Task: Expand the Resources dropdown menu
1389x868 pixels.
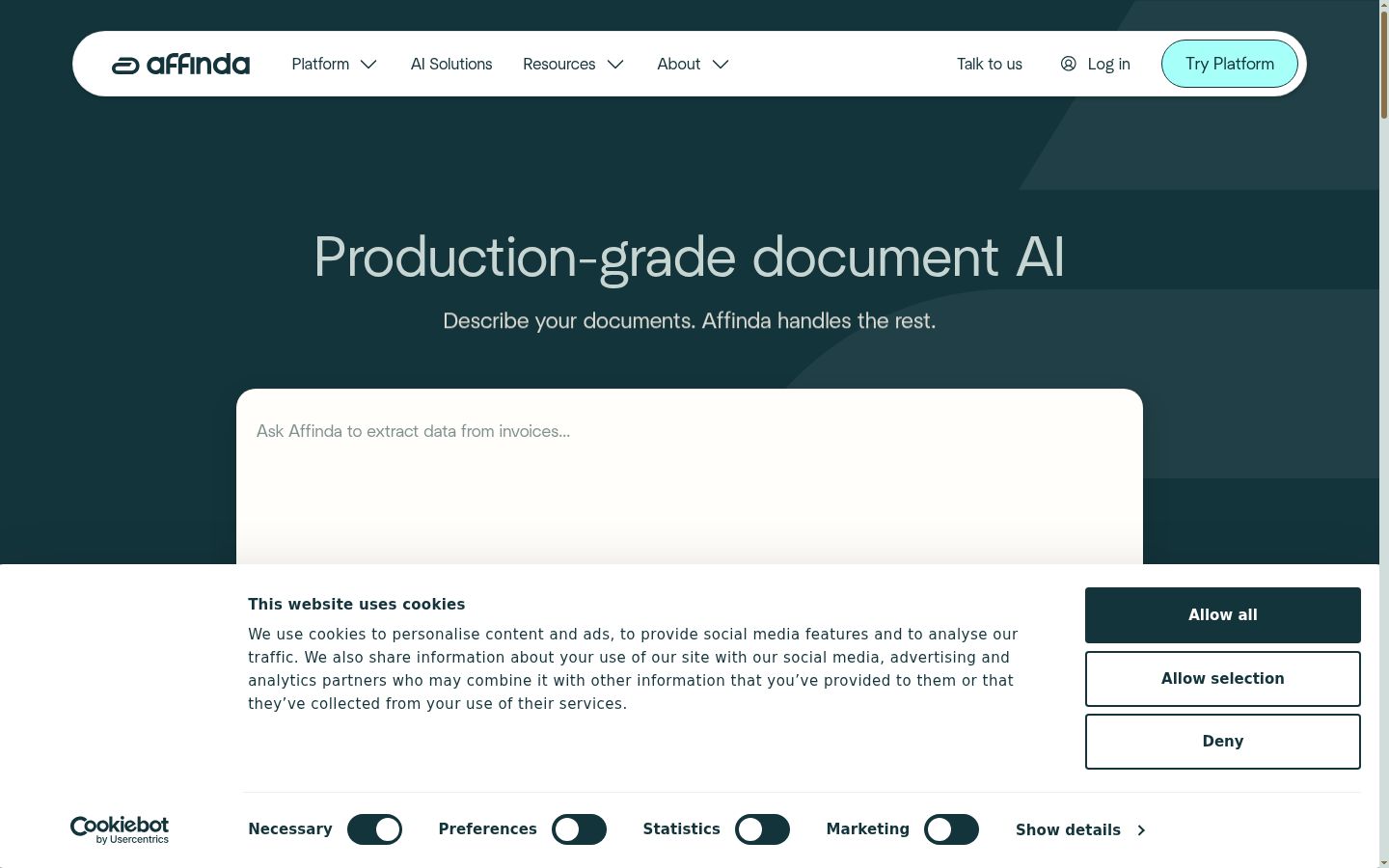Action: [573, 65]
